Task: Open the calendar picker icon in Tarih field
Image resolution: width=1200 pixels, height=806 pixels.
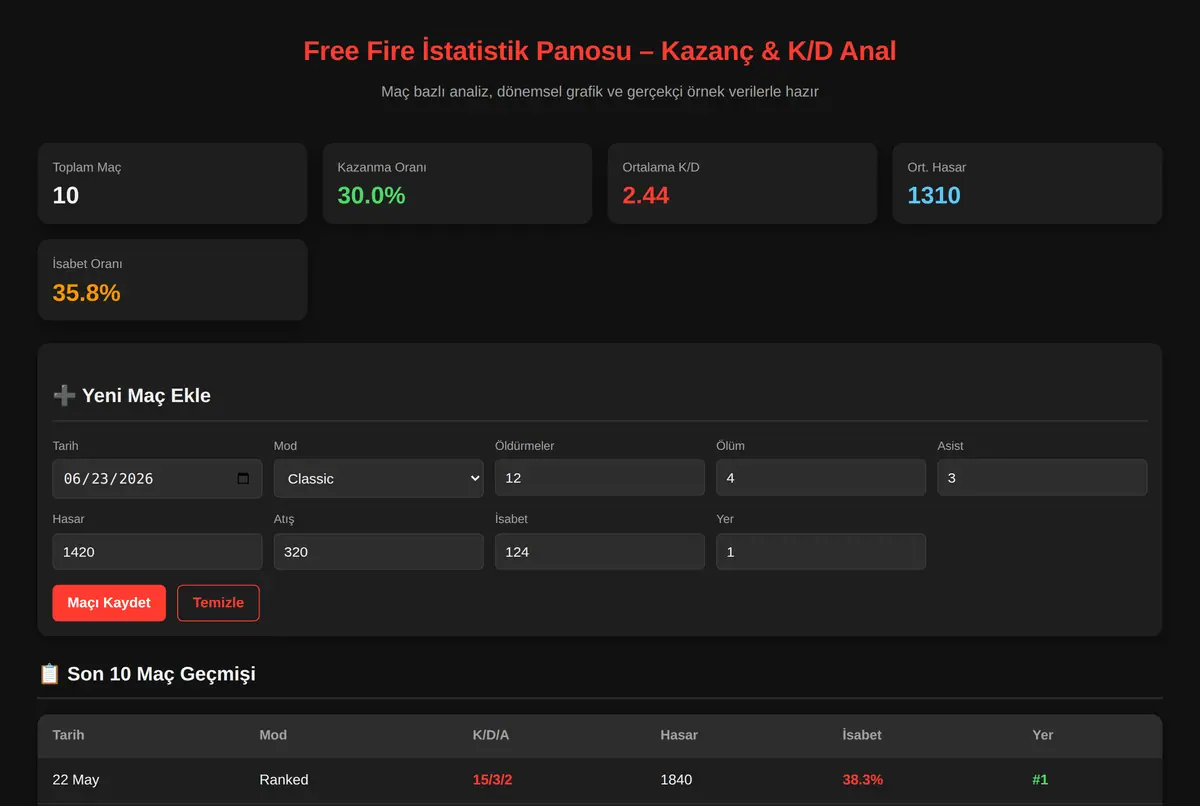Action: [x=243, y=479]
